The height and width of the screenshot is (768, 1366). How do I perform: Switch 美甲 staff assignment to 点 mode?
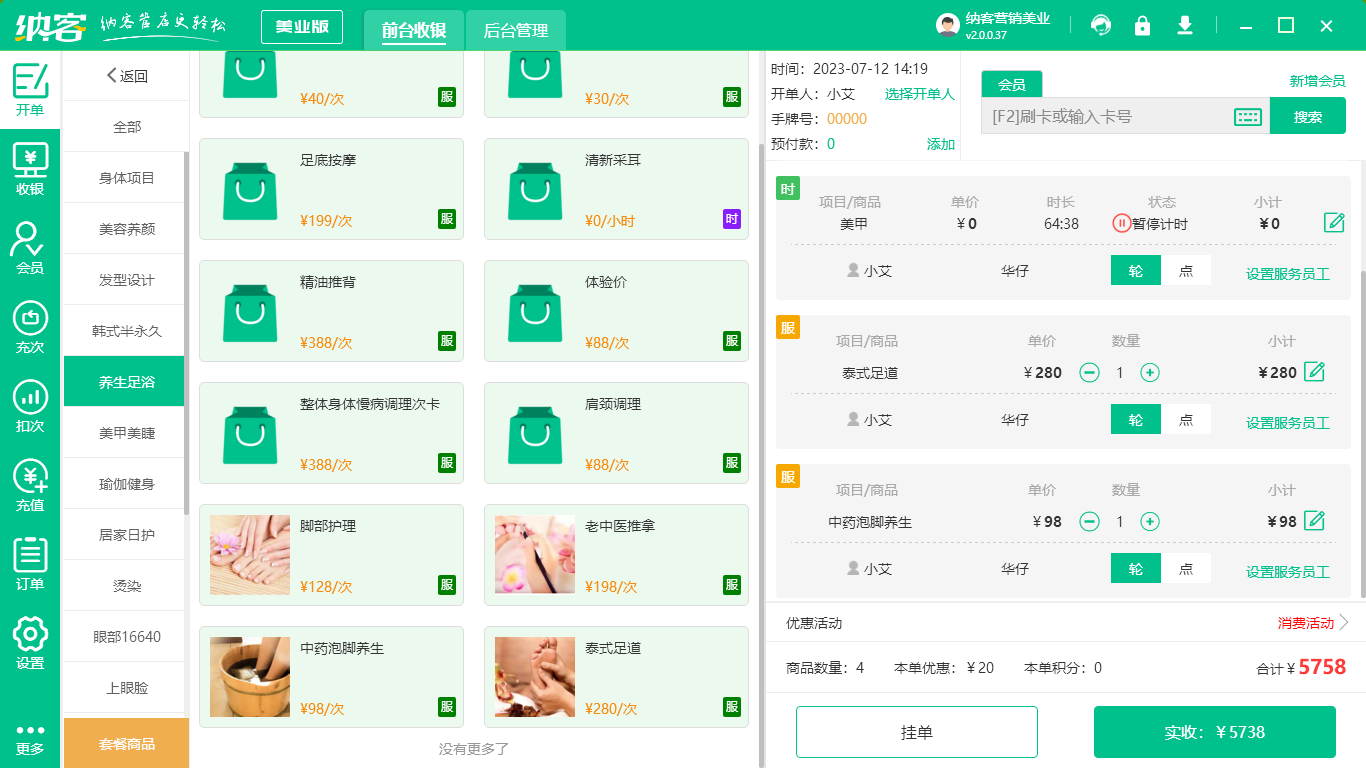[1187, 270]
